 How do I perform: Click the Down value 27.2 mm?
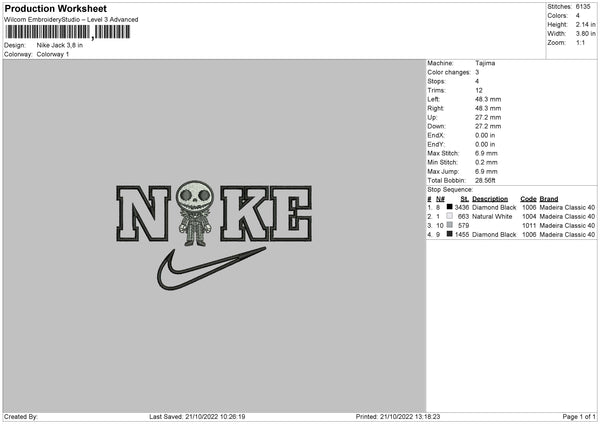point(488,126)
